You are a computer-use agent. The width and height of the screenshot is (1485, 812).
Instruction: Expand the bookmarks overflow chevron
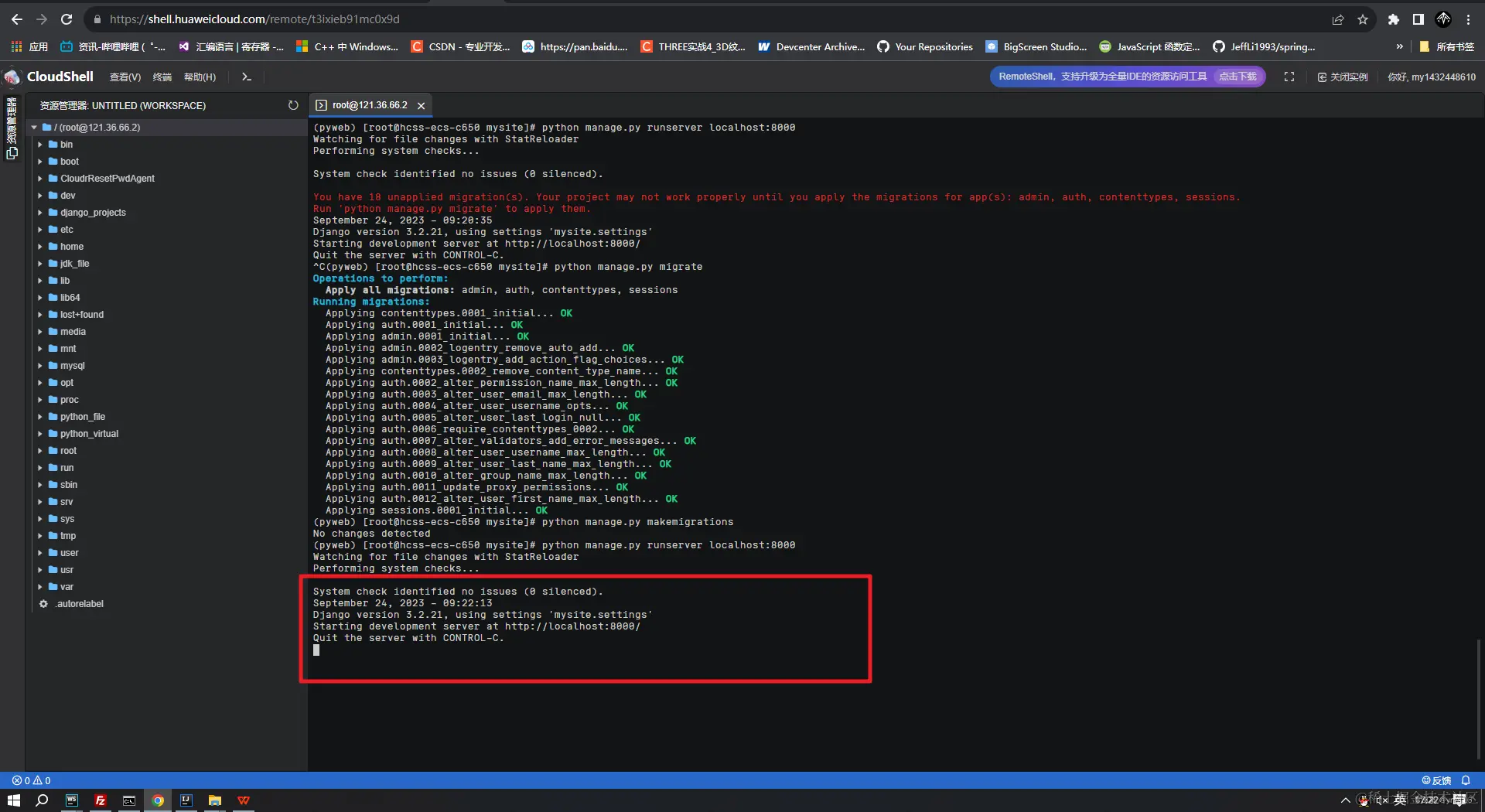[1400, 47]
